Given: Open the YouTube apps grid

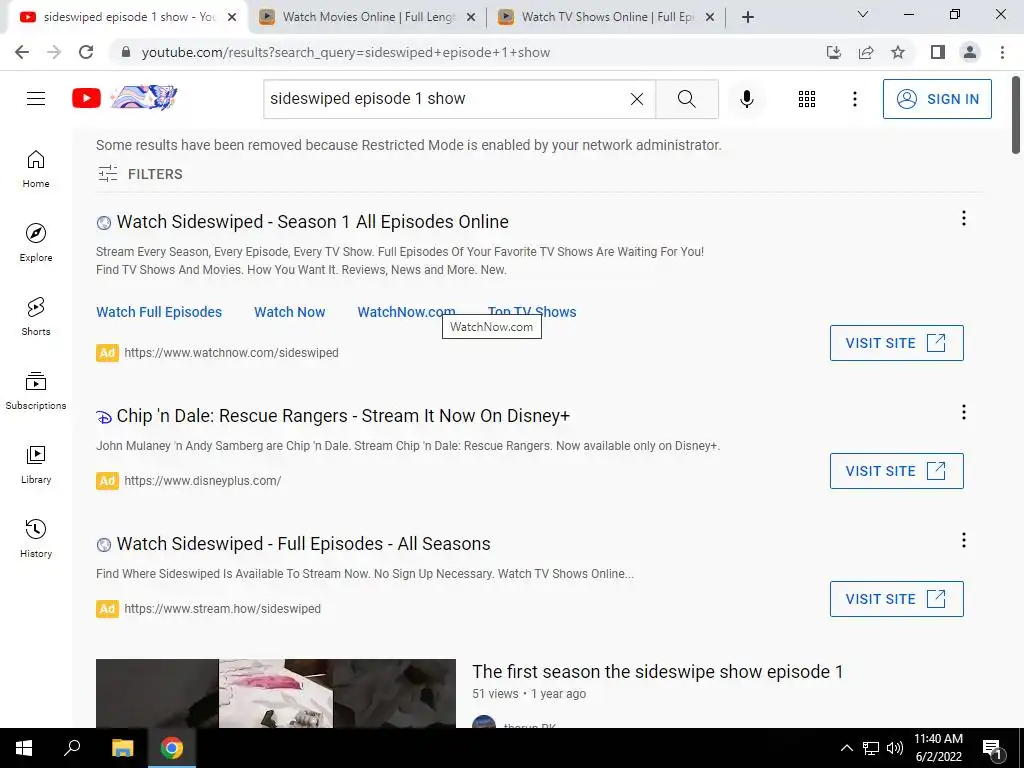Looking at the screenshot, I should (x=807, y=99).
